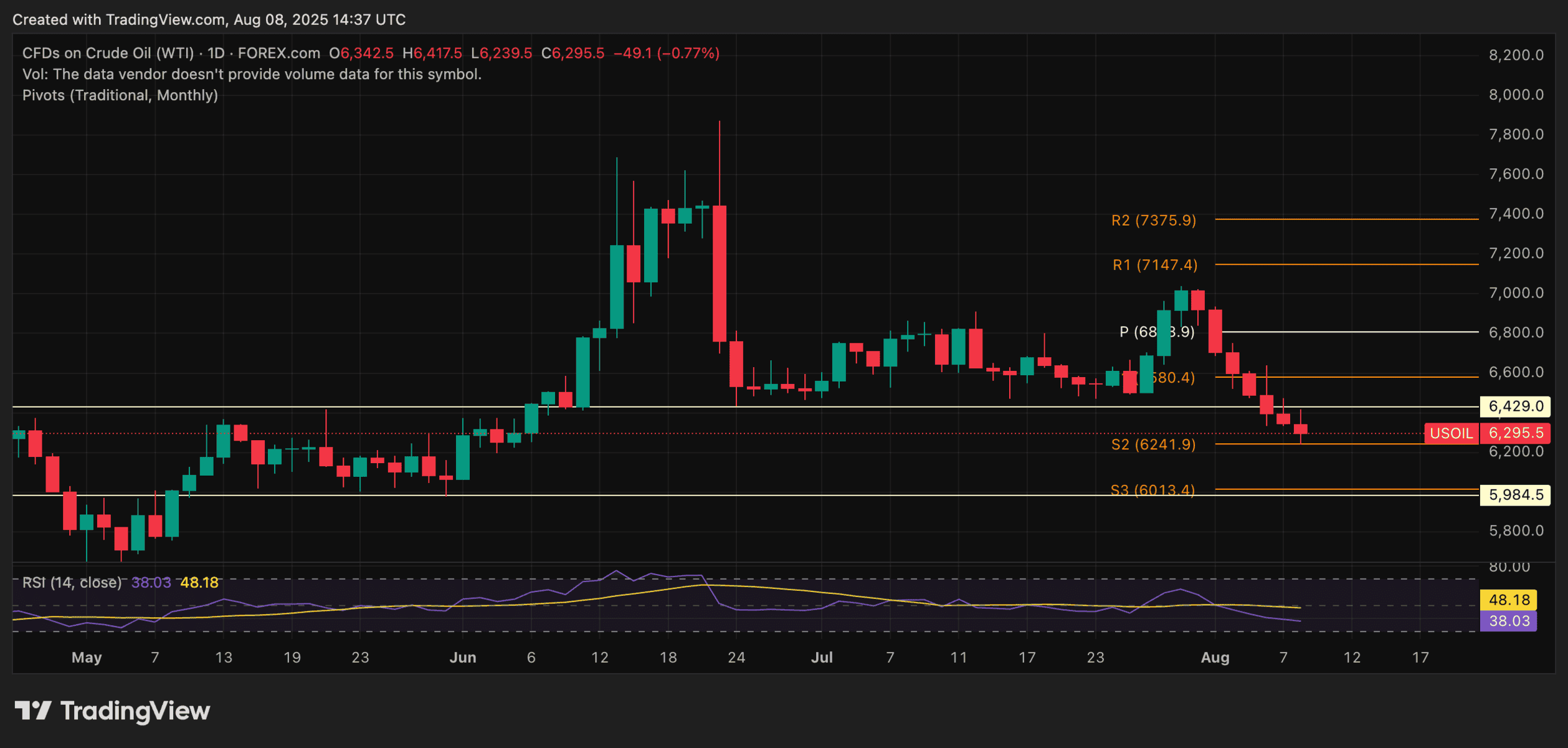Click the red 6,295.5 current price tag
1568x748 pixels.
1515,433
